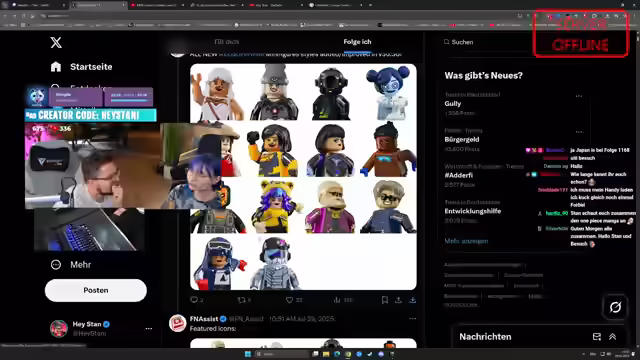This screenshot has width=640, height=360.
Task: Click the X logo icon
Action: point(56,42)
